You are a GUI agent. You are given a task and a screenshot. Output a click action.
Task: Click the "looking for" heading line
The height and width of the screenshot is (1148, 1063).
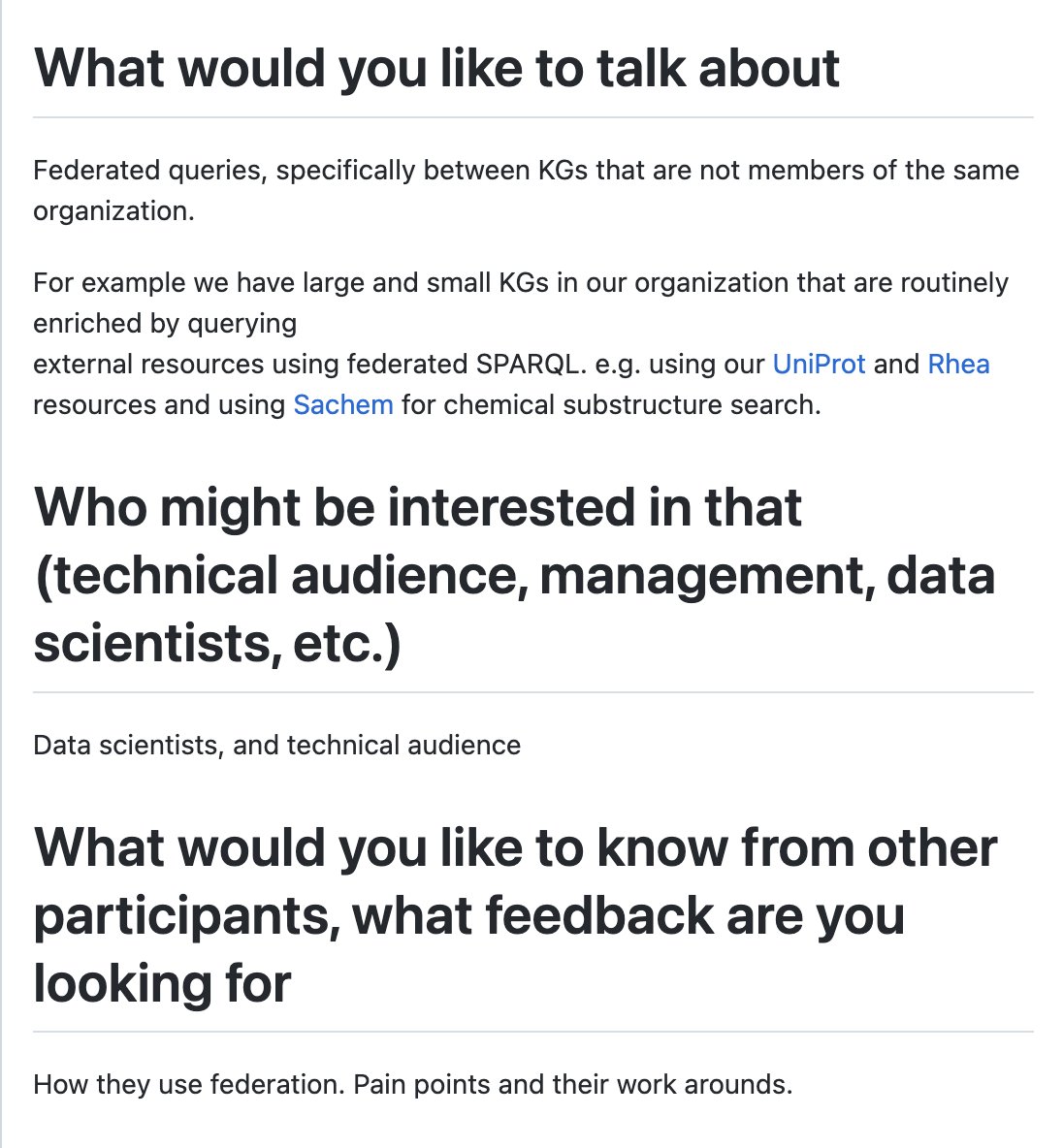tap(163, 983)
